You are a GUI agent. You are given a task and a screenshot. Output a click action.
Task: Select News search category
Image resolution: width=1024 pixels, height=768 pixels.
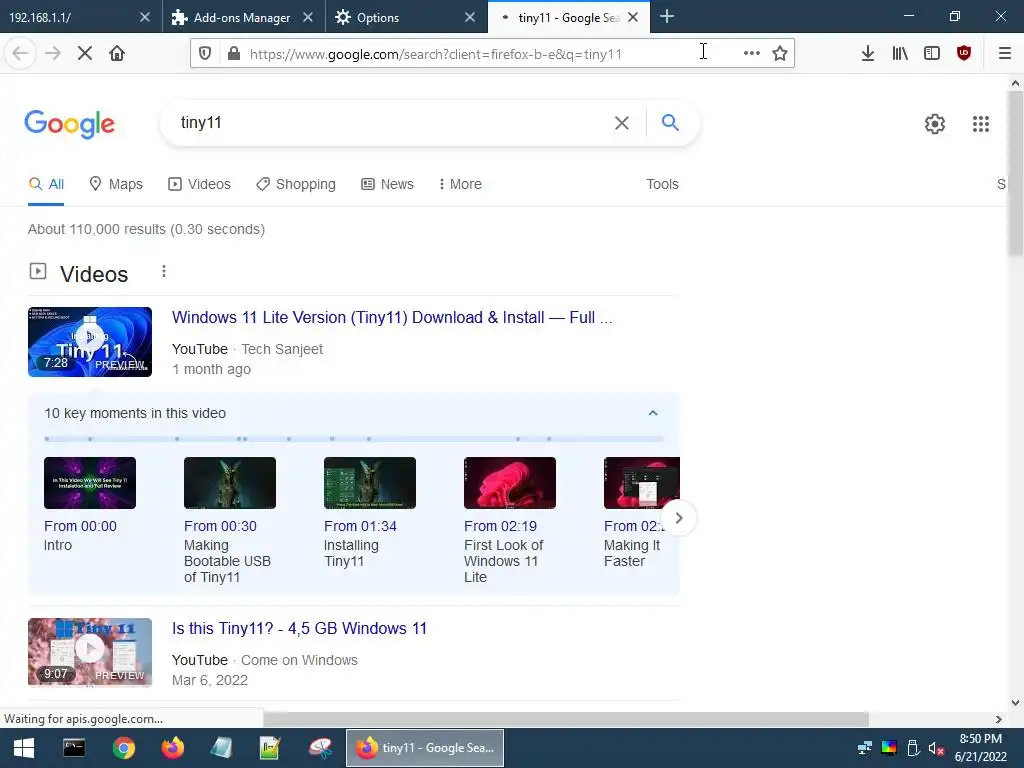pos(387,184)
